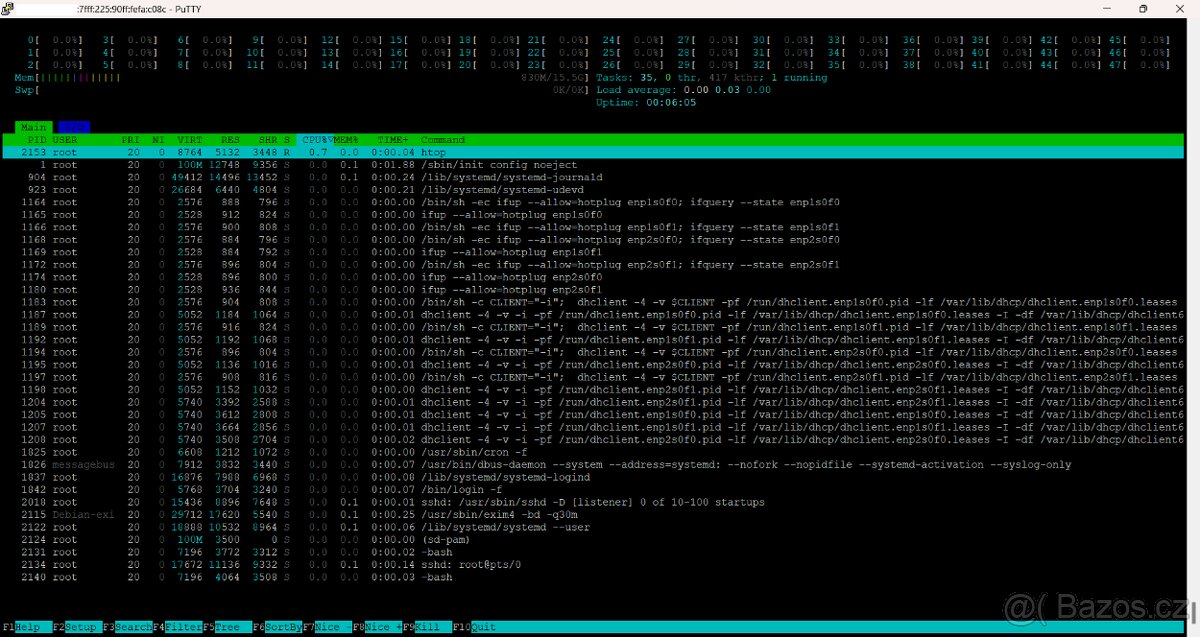Click the PuTTY icon in the title bar
The image size is (1200, 637).
8,8
